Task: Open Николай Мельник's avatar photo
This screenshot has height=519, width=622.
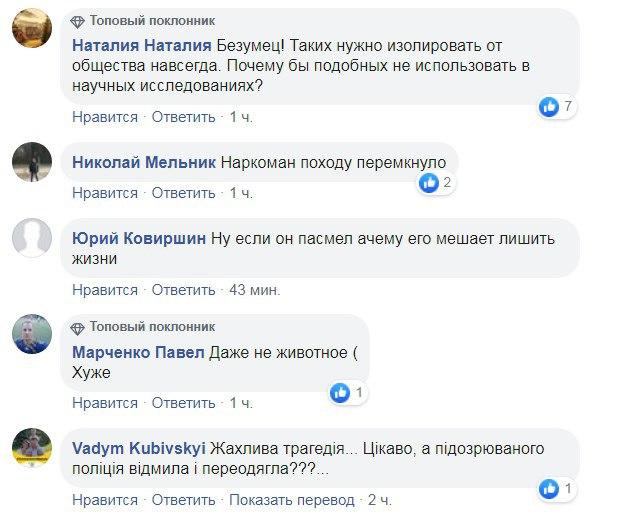Action: 32,162
